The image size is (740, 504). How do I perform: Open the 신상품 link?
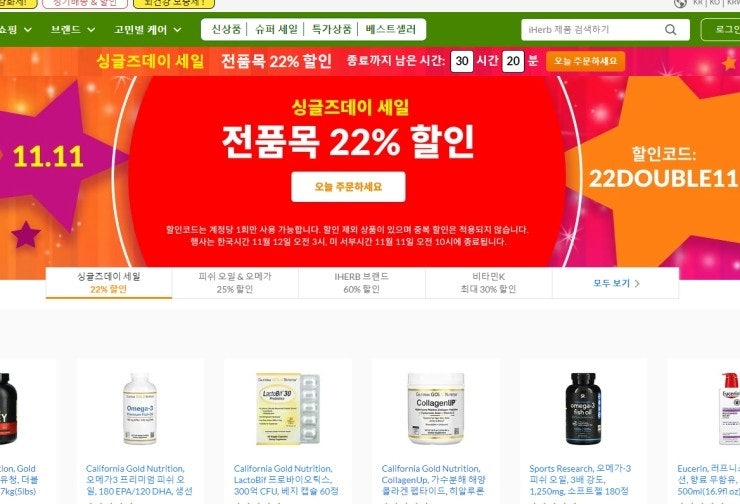coord(226,29)
